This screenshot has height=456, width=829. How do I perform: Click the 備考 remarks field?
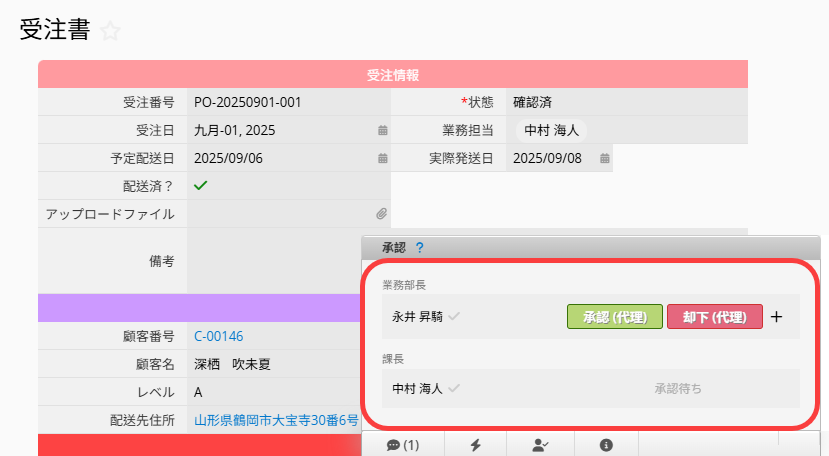tap(272, 260)
